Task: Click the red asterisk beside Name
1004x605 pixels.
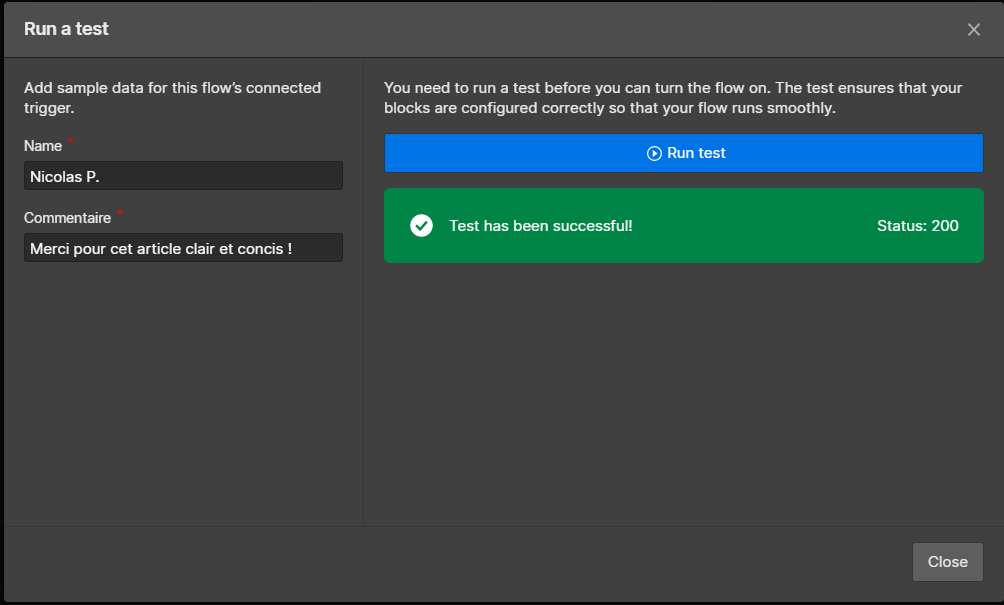Action: coord(71,143)
